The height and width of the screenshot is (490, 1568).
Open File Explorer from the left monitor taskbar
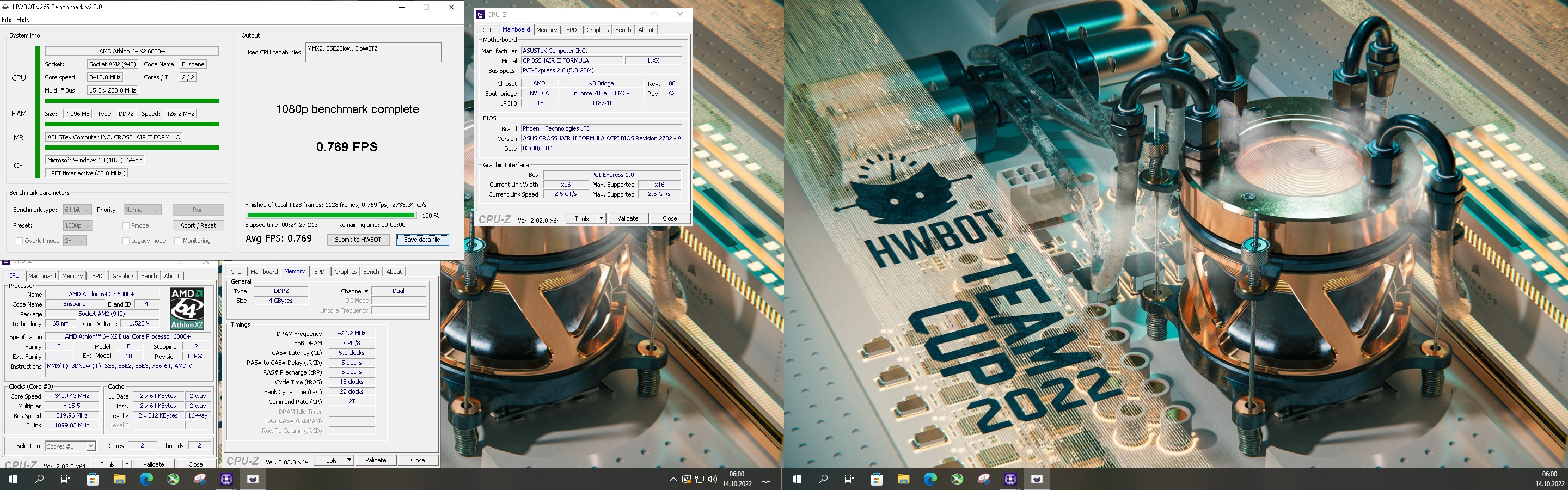coord(119,479)
